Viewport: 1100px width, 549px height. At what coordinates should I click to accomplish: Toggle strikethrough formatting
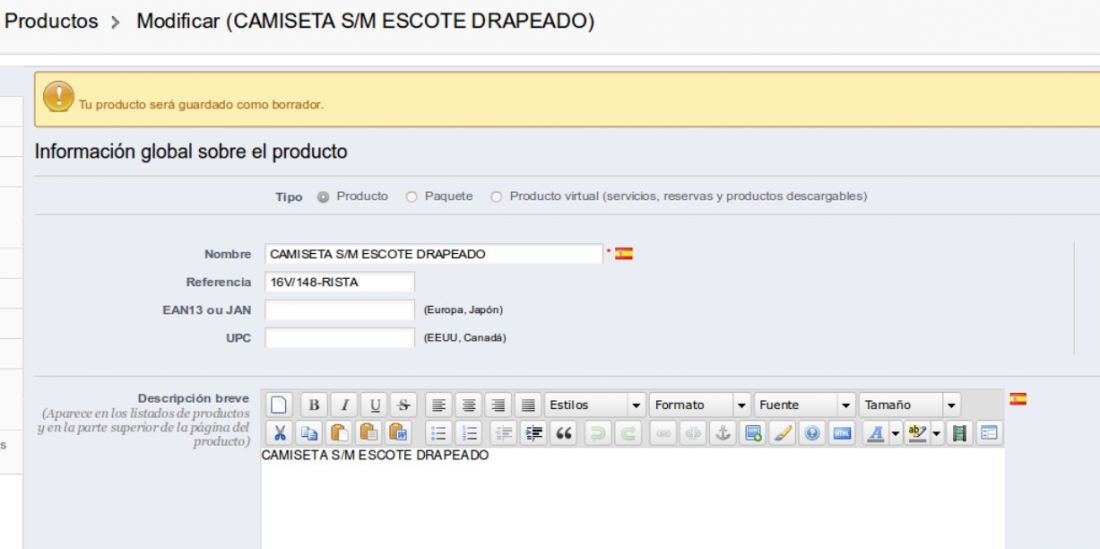(403, 405)
